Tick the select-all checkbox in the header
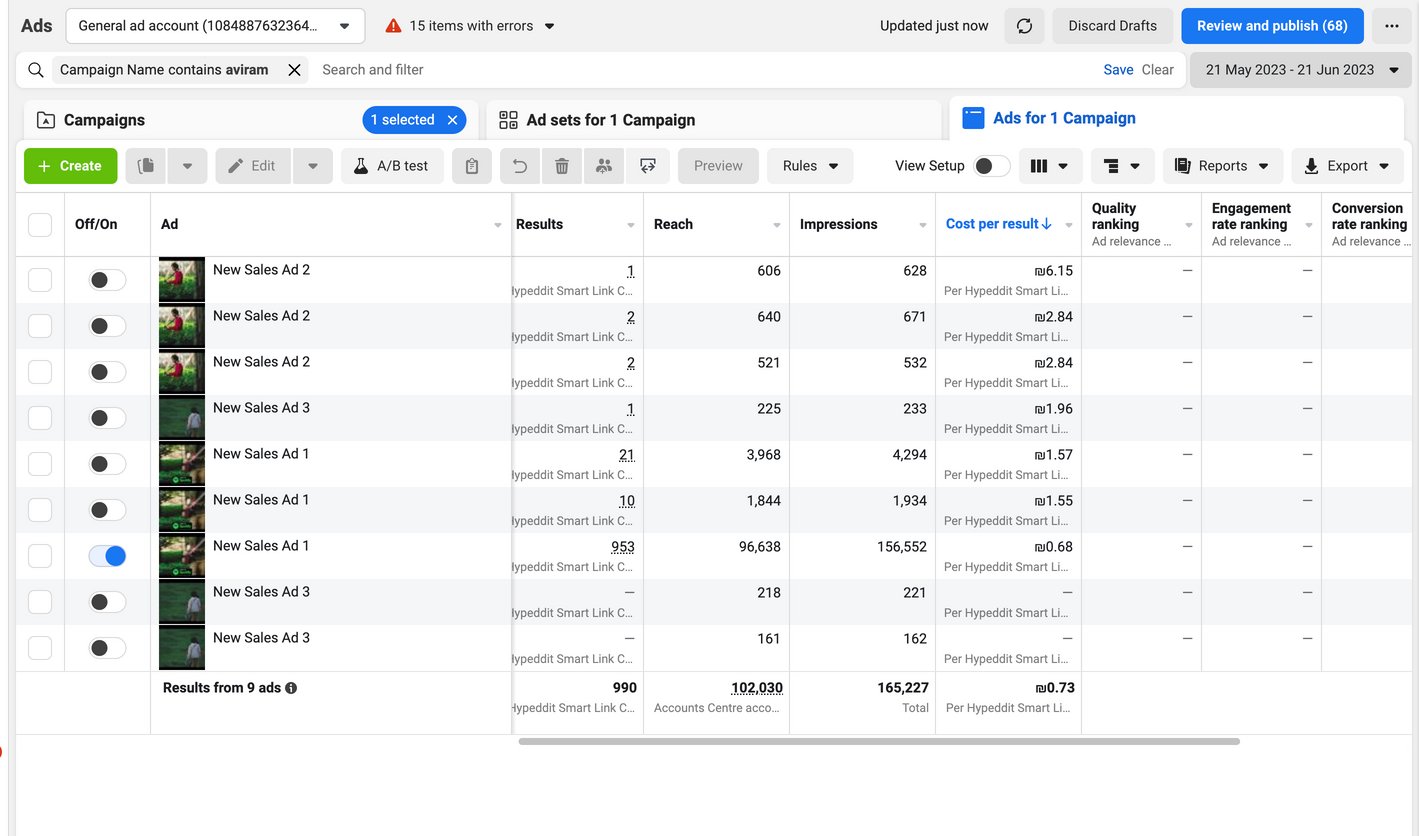Image resolution: width=1419 pixels, height=836 pixels. 40,225
